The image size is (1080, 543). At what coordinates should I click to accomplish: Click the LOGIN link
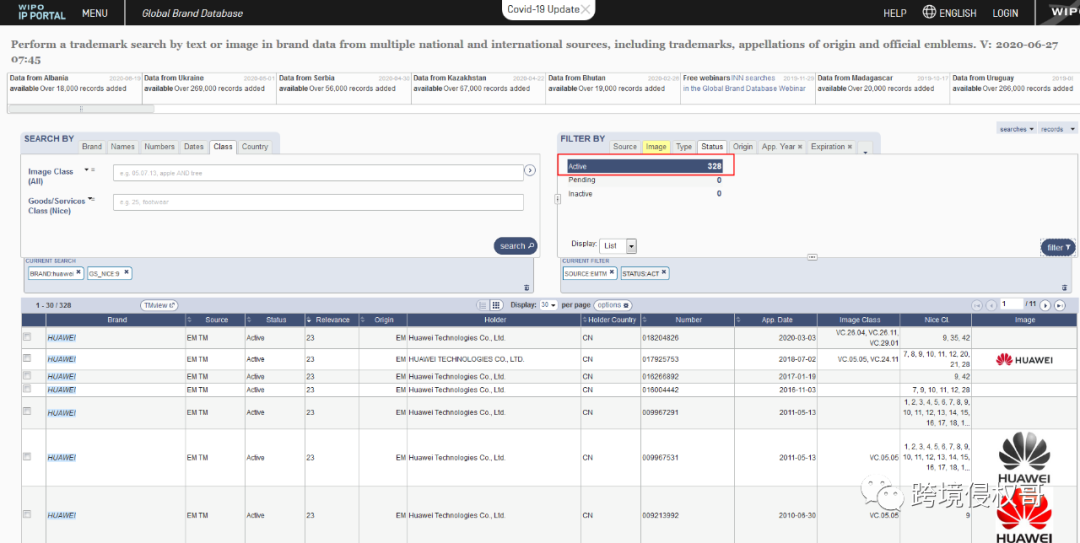(1005, 13)
